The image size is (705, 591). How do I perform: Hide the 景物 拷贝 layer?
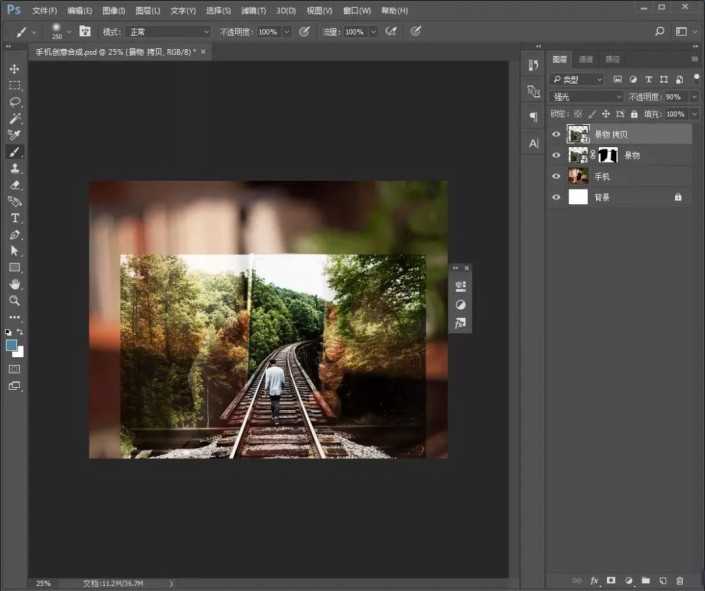pos(557,134)
